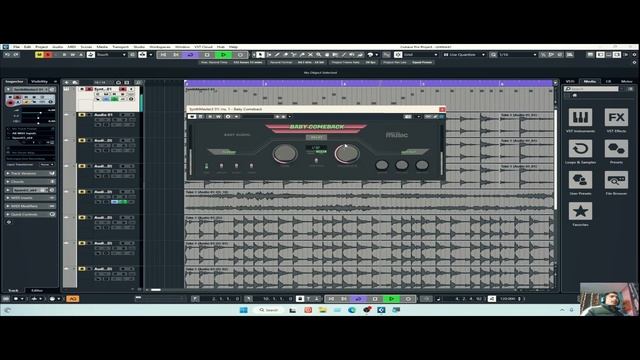Screen dimensions: 640x360
Task: Toggle yellow global Mute (M) button
Action: 39,55
